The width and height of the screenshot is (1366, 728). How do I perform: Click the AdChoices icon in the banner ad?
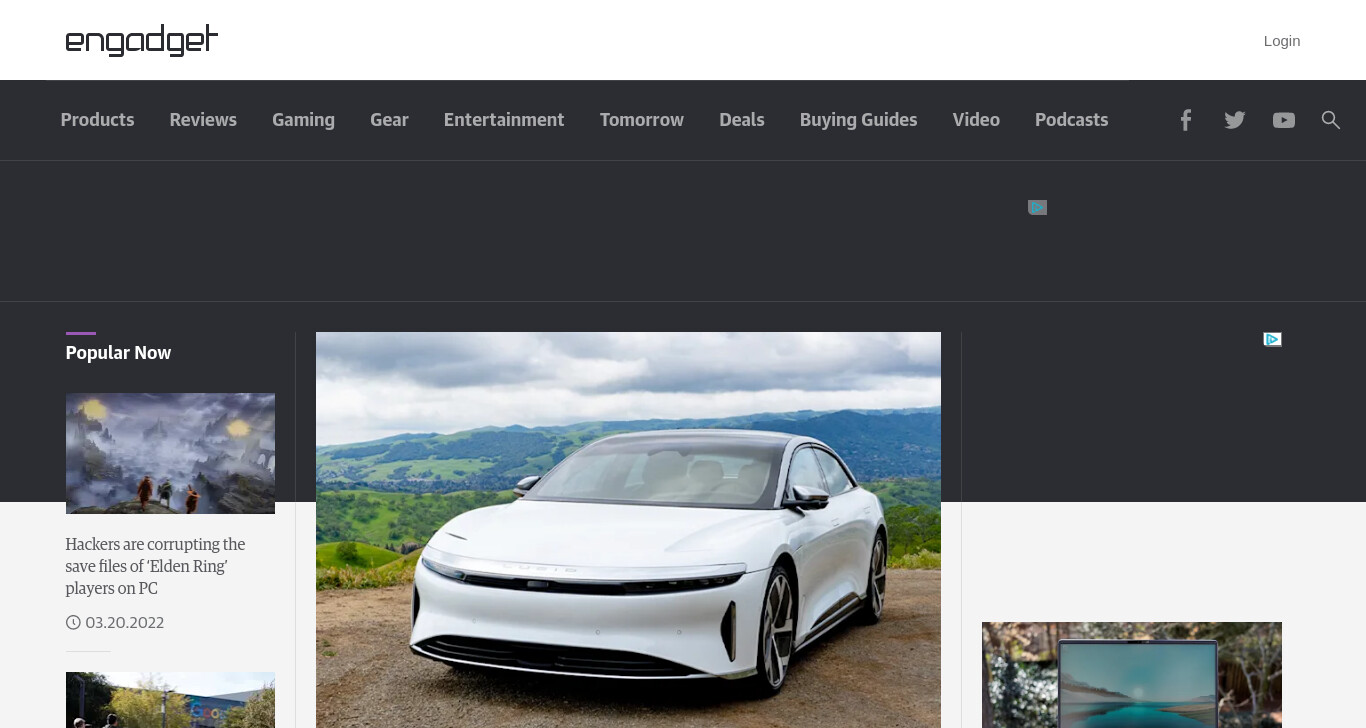point(1037,207)
